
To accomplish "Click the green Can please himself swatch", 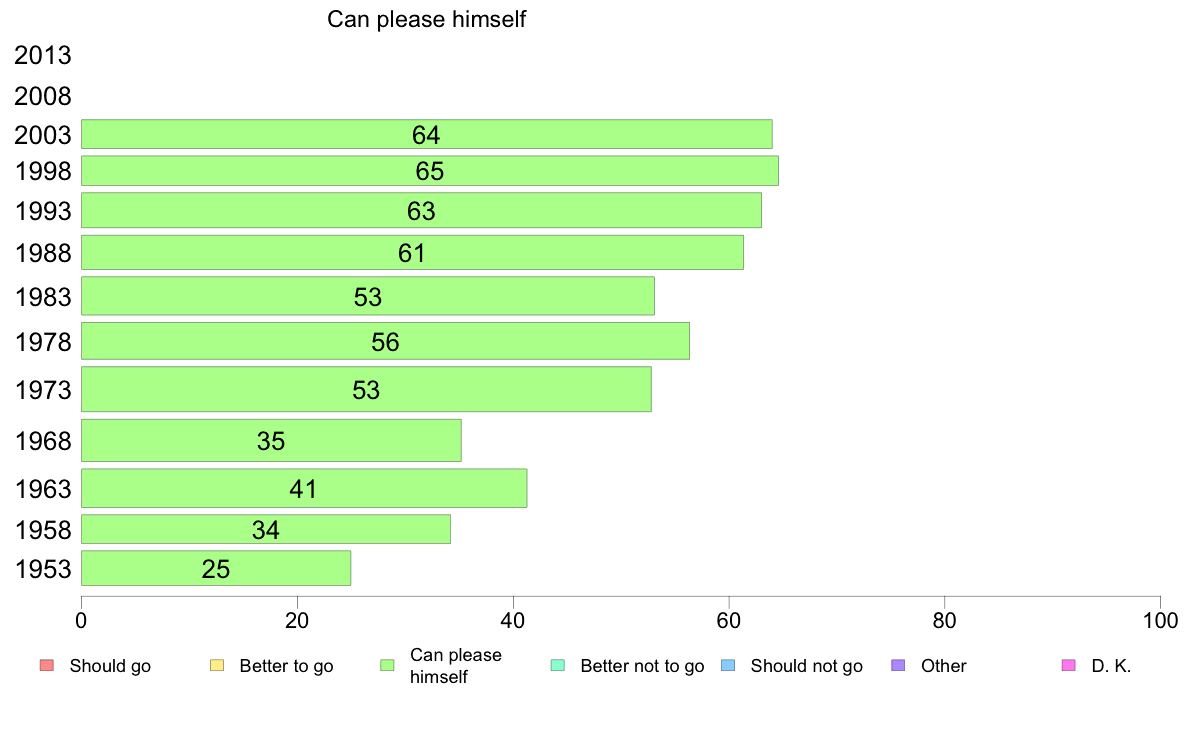I will pos(387,666).
